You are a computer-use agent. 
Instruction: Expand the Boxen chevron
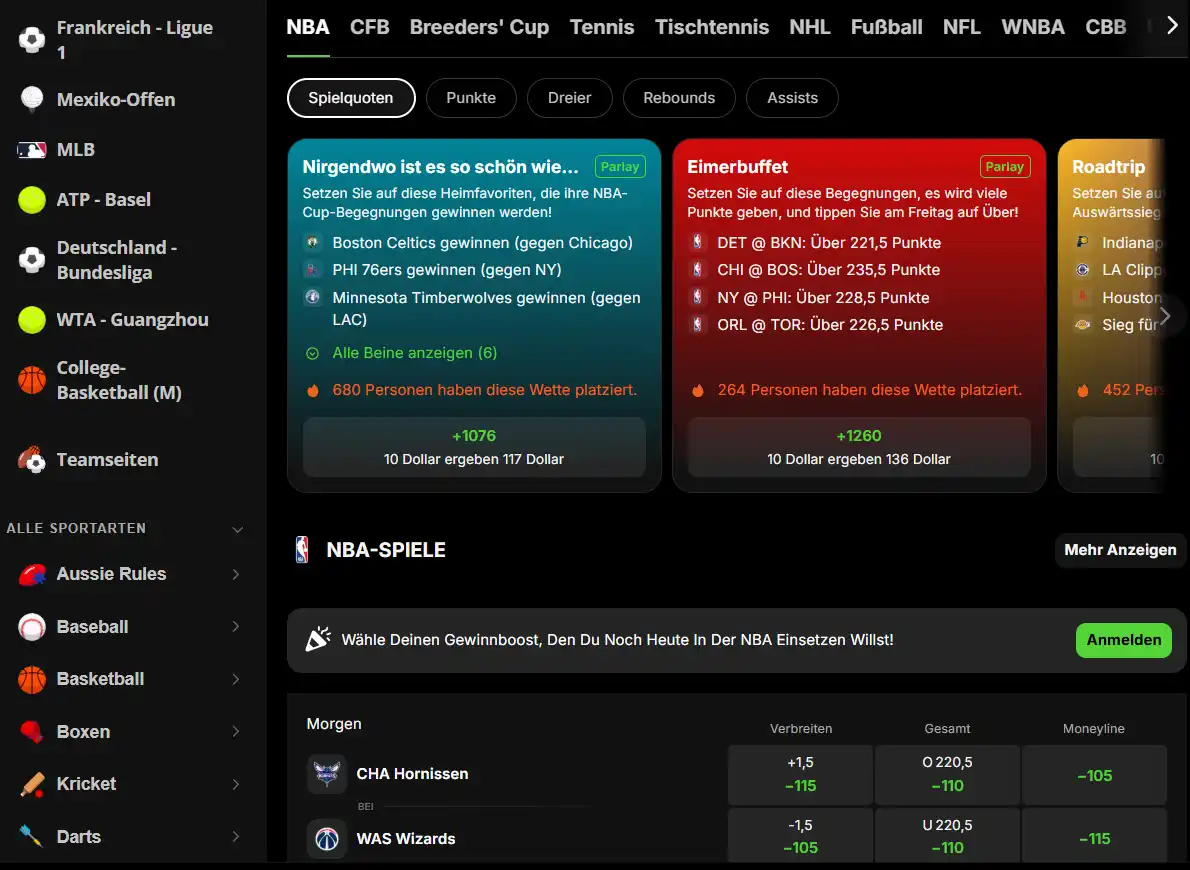pyautogui.click(x=236, y=731)
